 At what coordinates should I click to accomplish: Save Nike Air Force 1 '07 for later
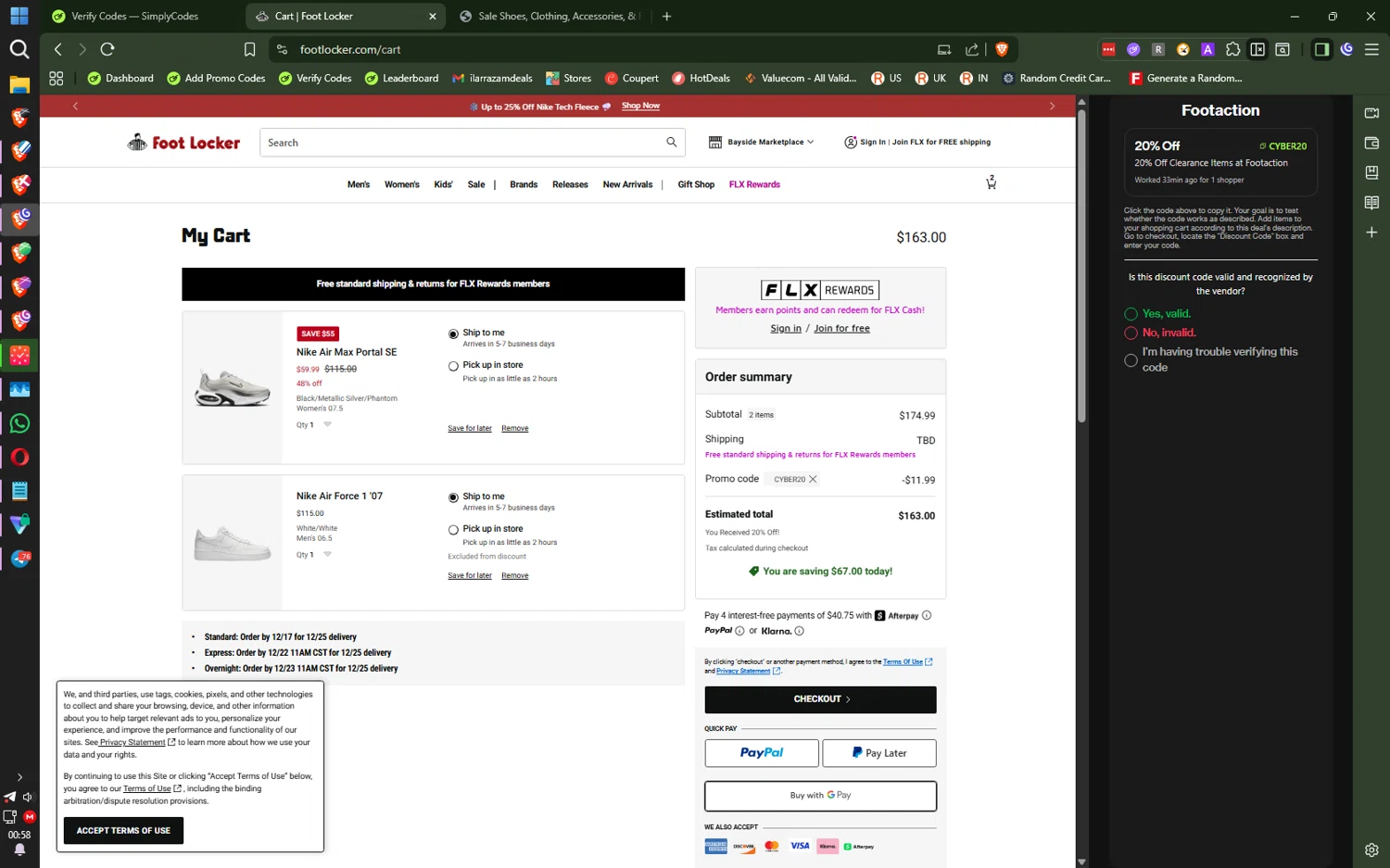point(470,575)
